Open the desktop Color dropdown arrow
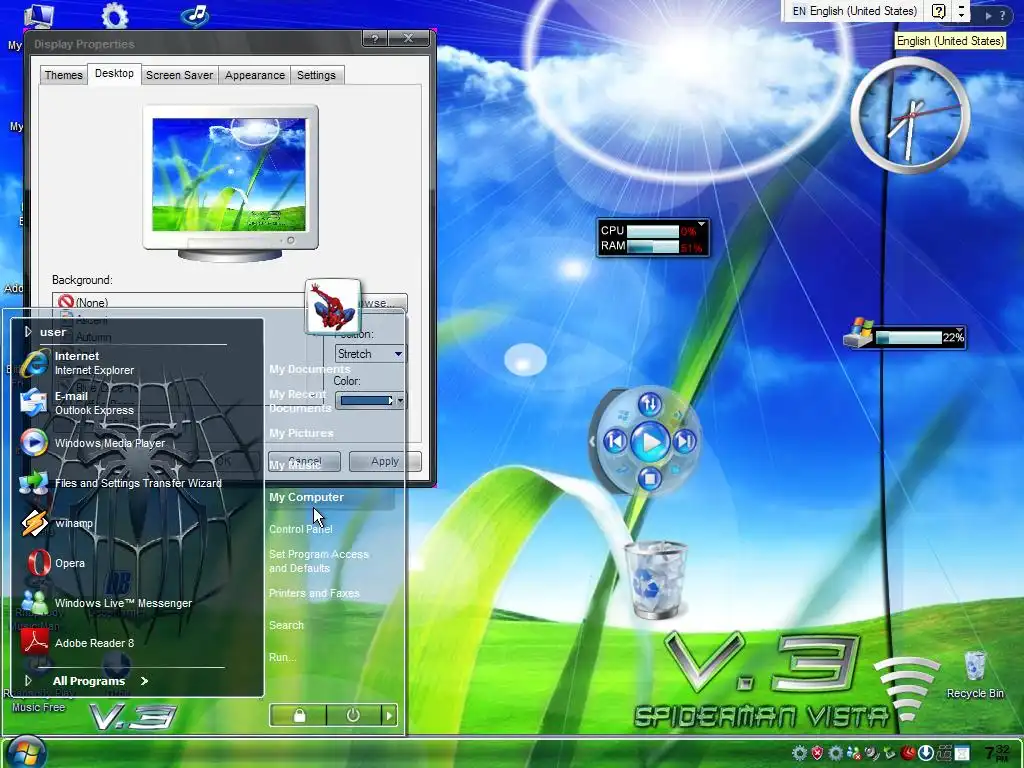The height and width of the screenshot is (768, 1024). (x=400, y=400)
